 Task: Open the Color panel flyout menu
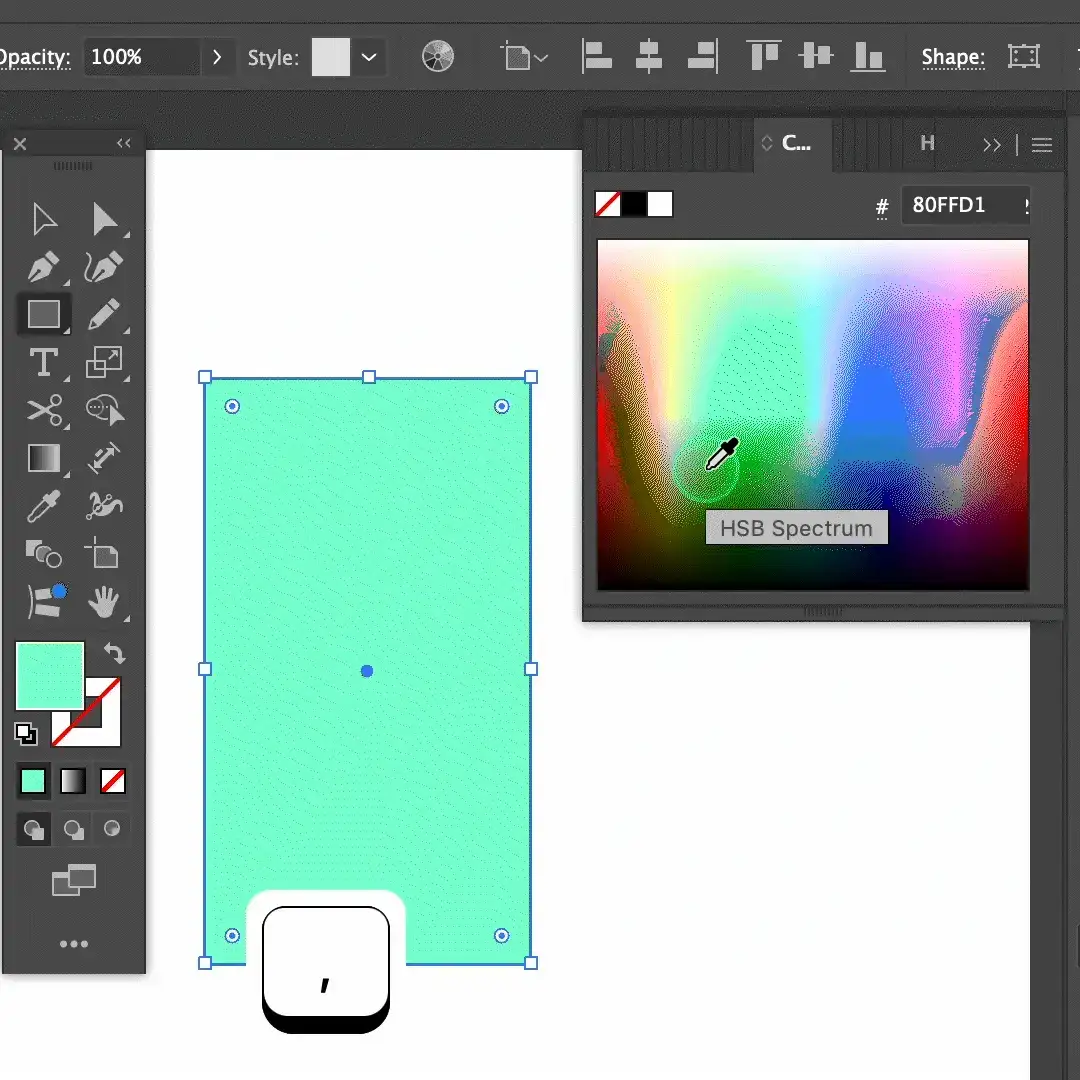click(1042, 143)
